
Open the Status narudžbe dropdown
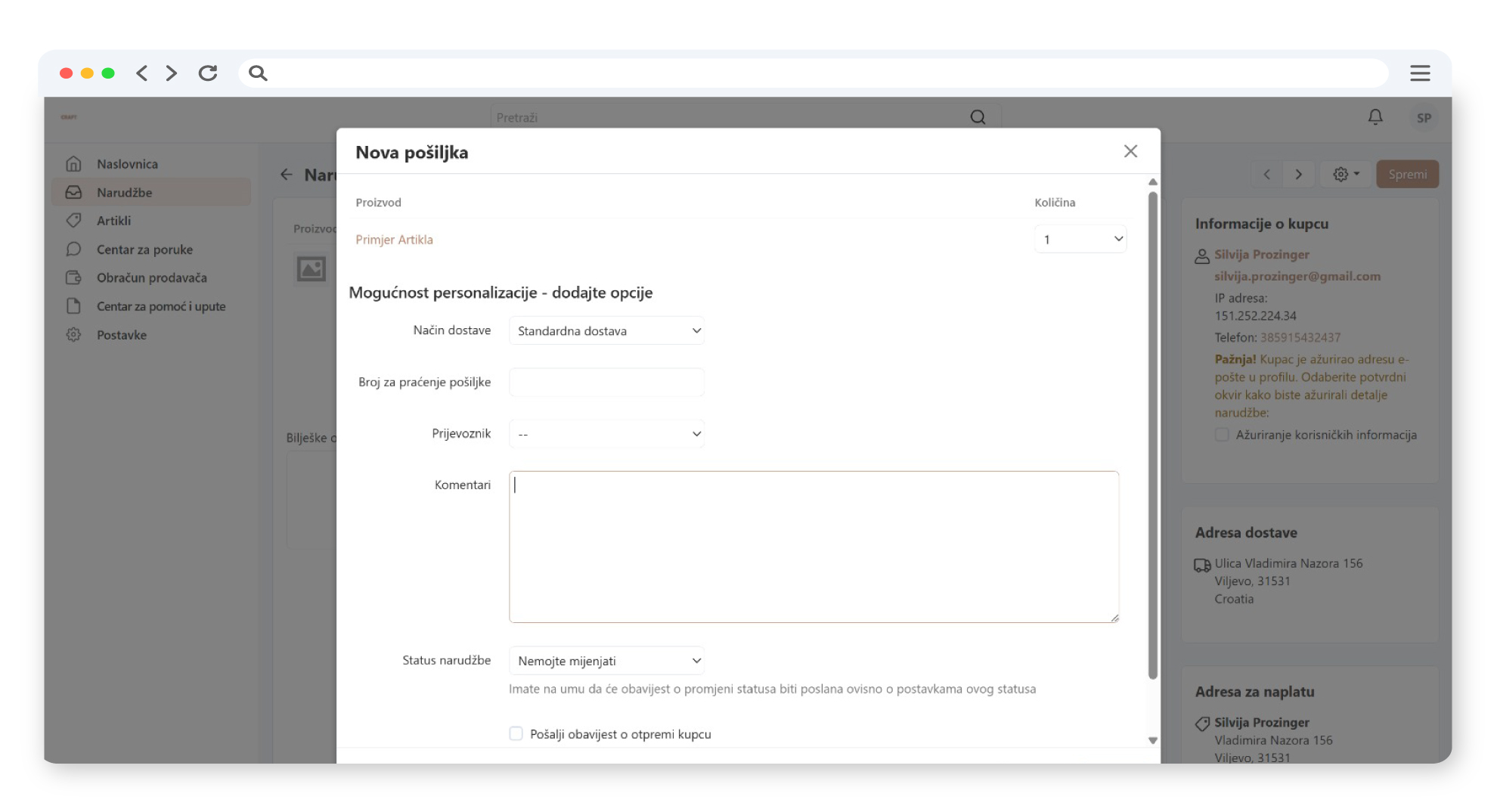click(x=606, y=661)
